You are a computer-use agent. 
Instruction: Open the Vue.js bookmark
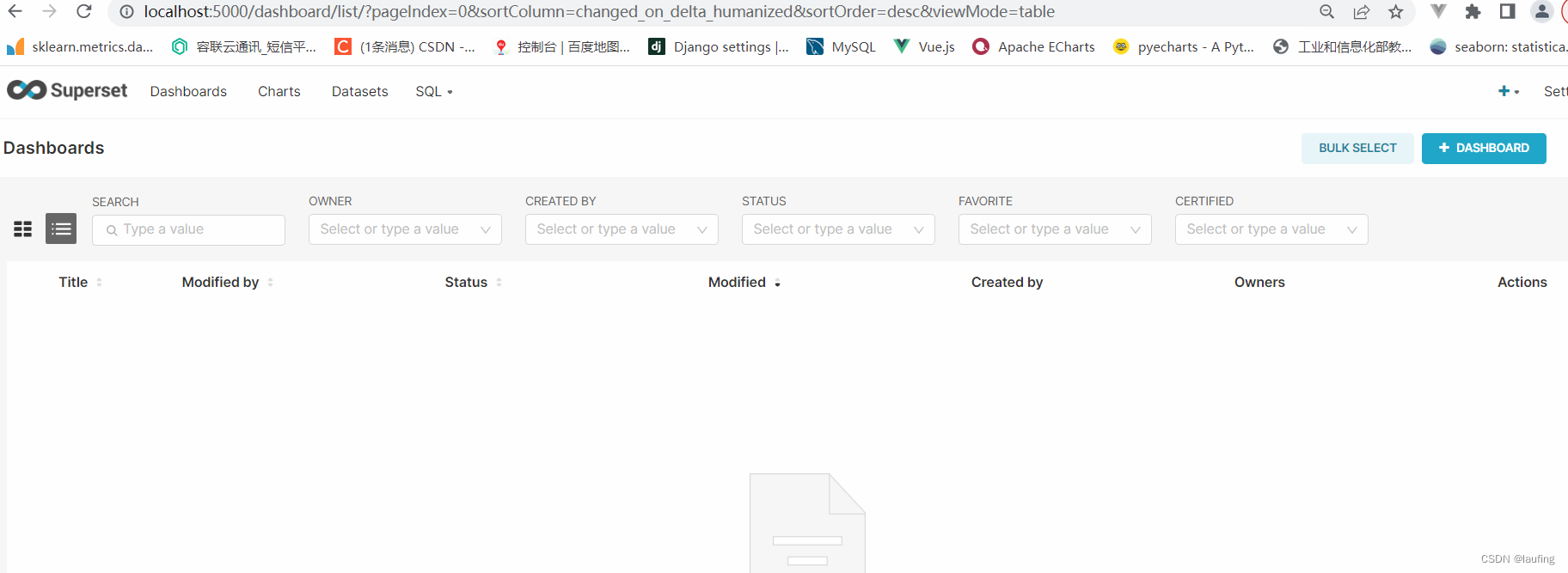(924, 46)
